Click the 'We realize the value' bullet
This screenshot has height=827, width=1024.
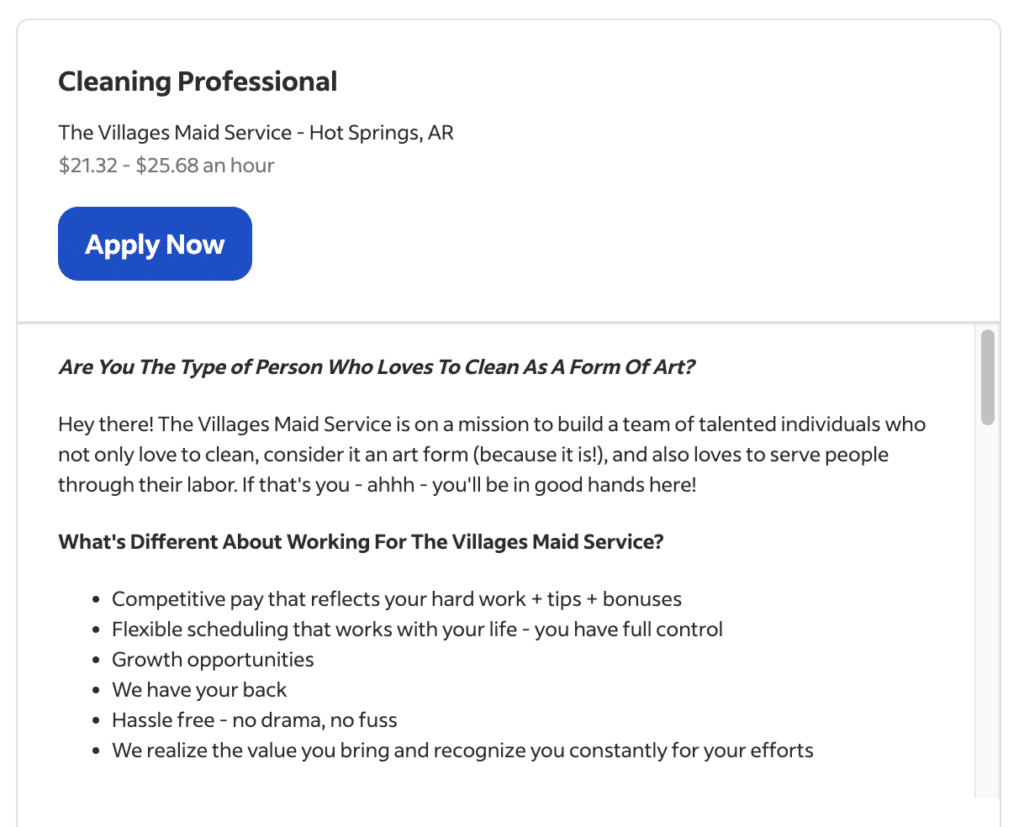coord(462,750)
